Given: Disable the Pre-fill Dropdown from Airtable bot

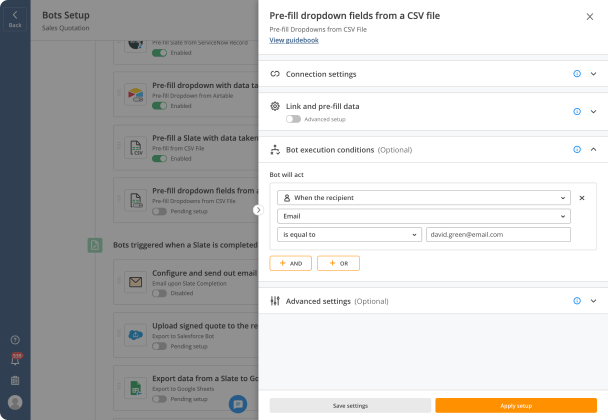Looking at the screenshot, I should (159, 106).
